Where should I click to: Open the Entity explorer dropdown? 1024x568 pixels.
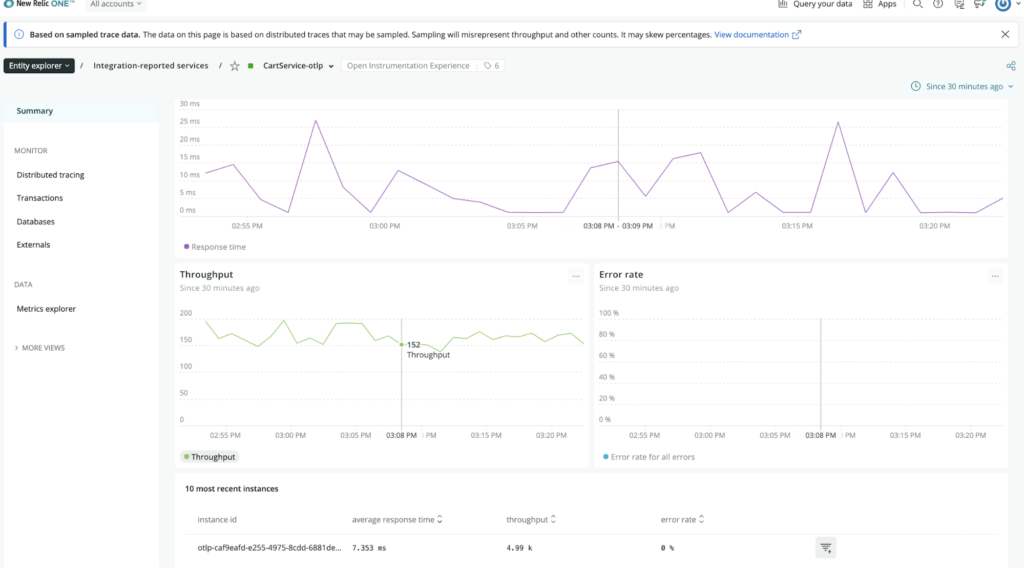(x=39, y=66)
